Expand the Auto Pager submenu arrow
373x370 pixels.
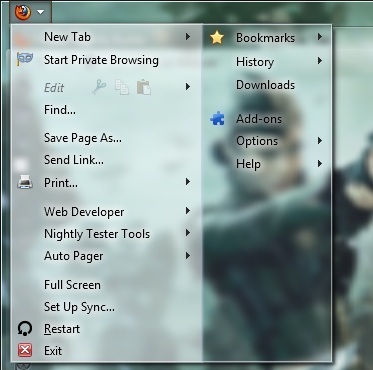pyautogui.click(x=188, y=256)
